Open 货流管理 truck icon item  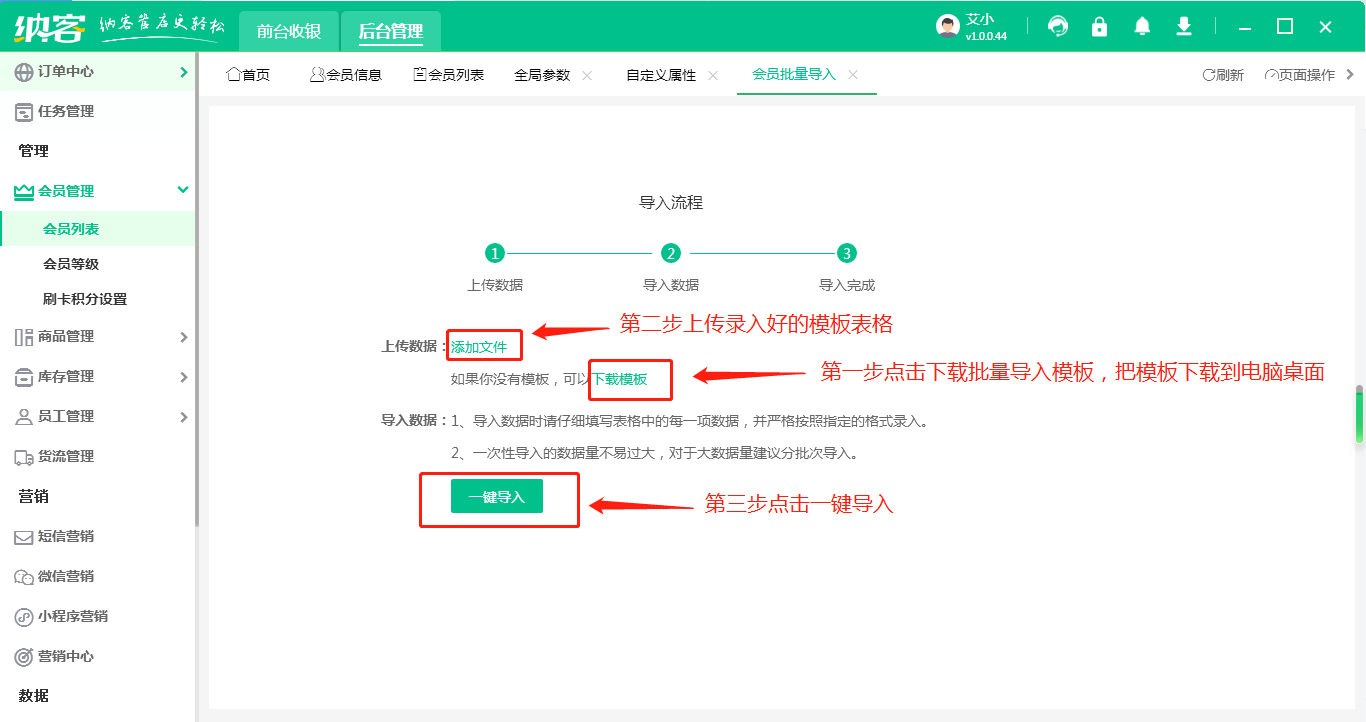66,457
